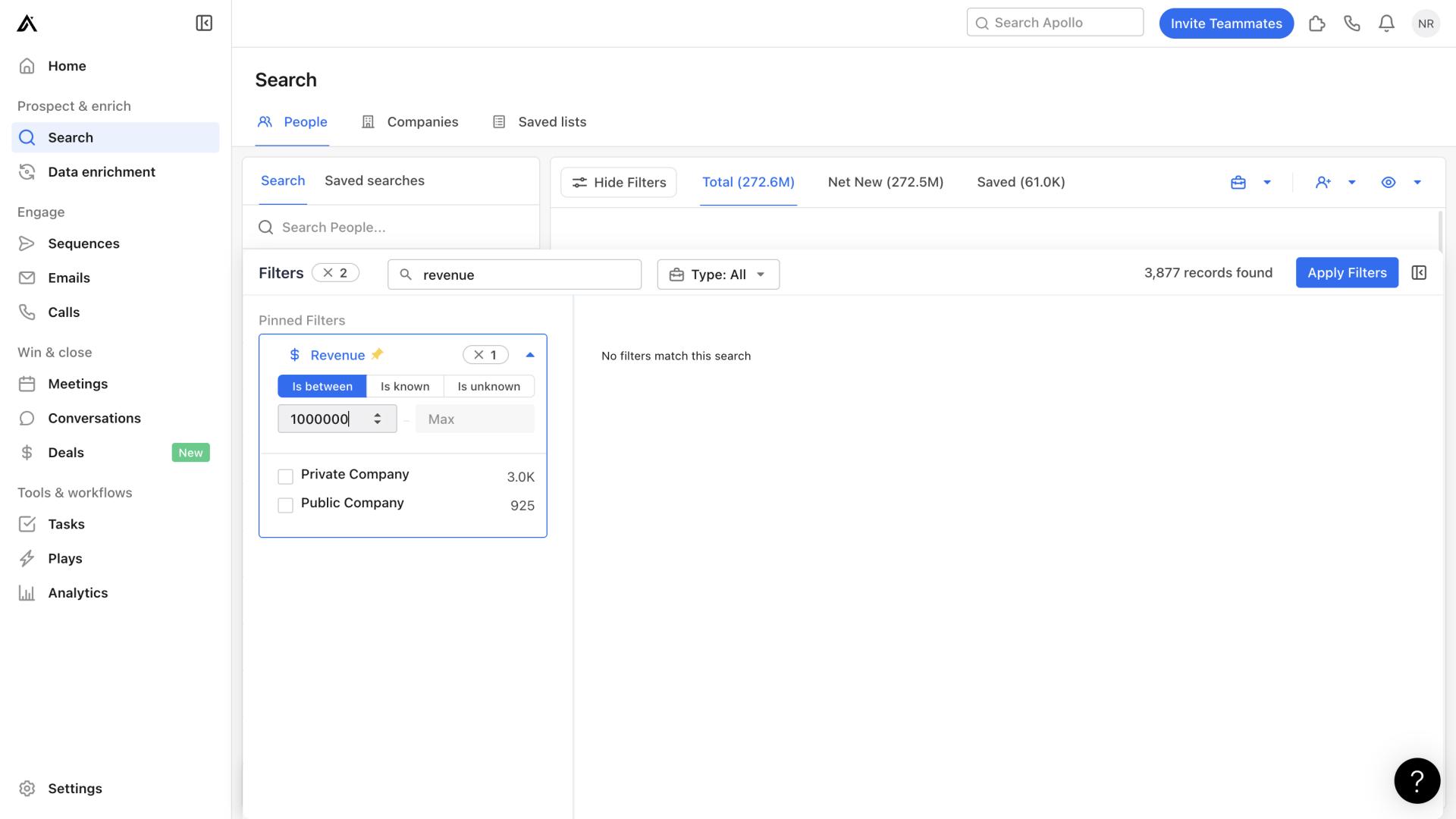1456x819 pixels.
Task: Open the Type: All dropdown filter
Action: pyautogui.click(x=718, y=272)
